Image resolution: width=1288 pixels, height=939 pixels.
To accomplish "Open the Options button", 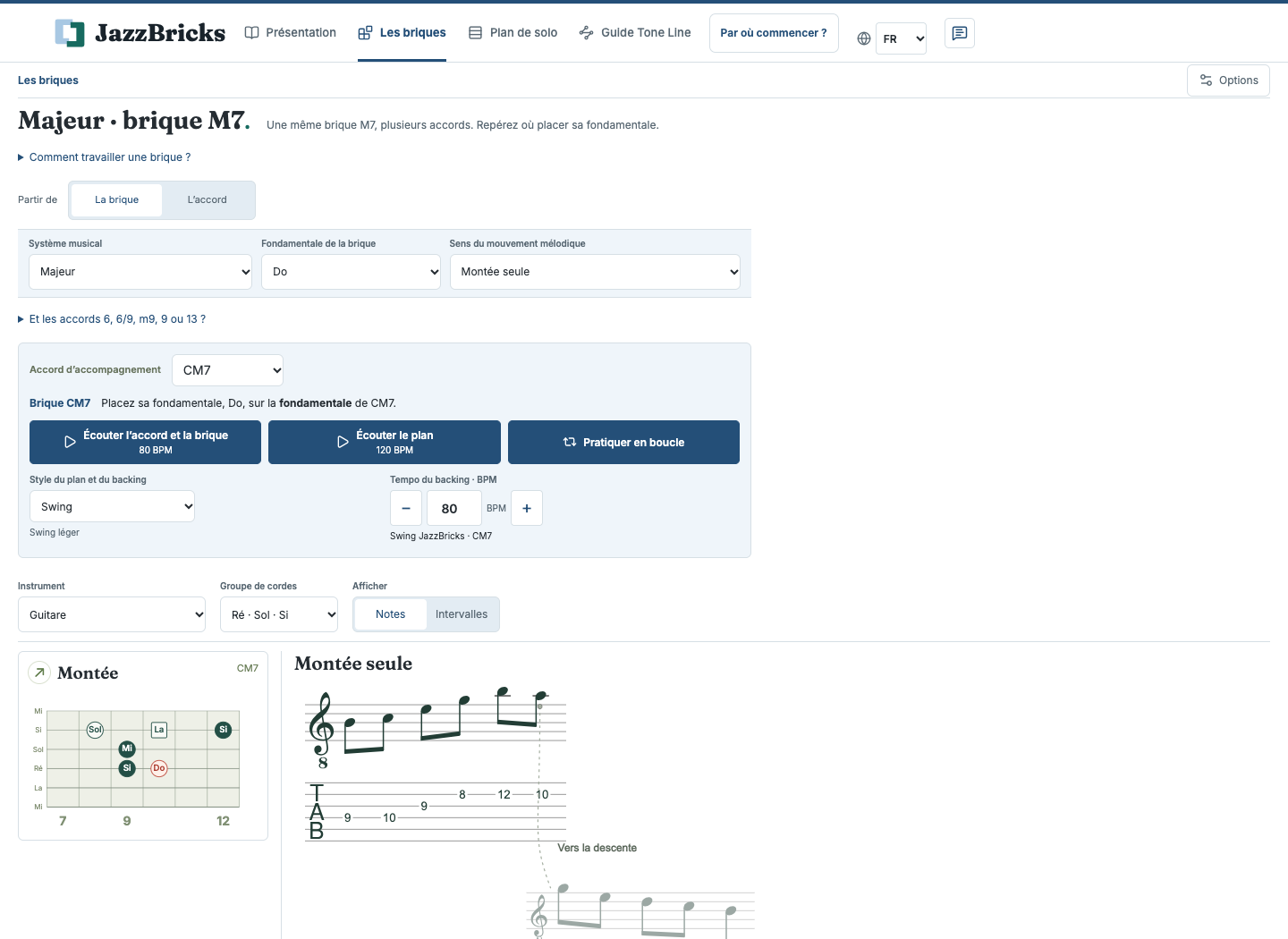I will 1228,80.
